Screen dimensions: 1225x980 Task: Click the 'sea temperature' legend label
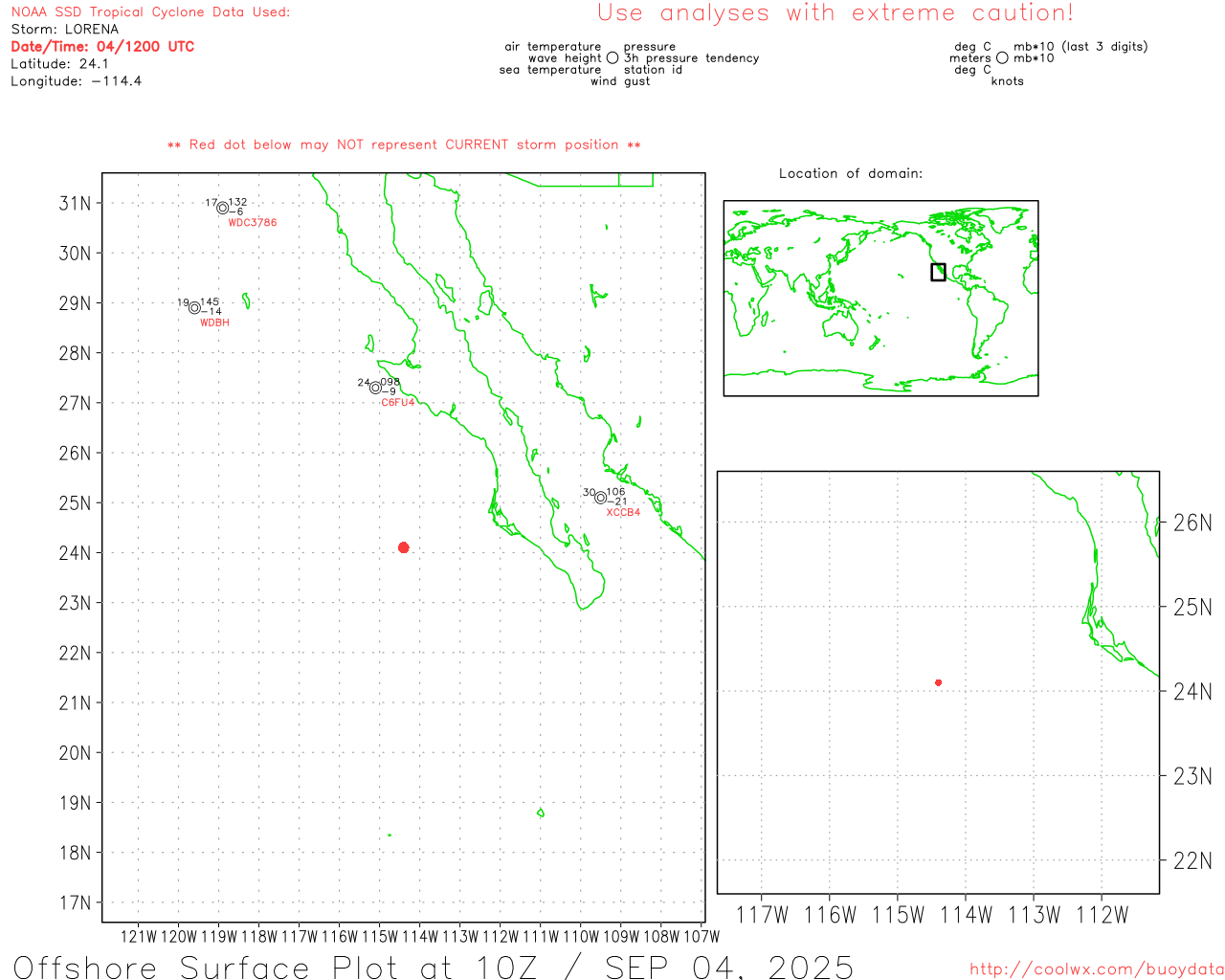pyautogui.click(x=550, y=70)
